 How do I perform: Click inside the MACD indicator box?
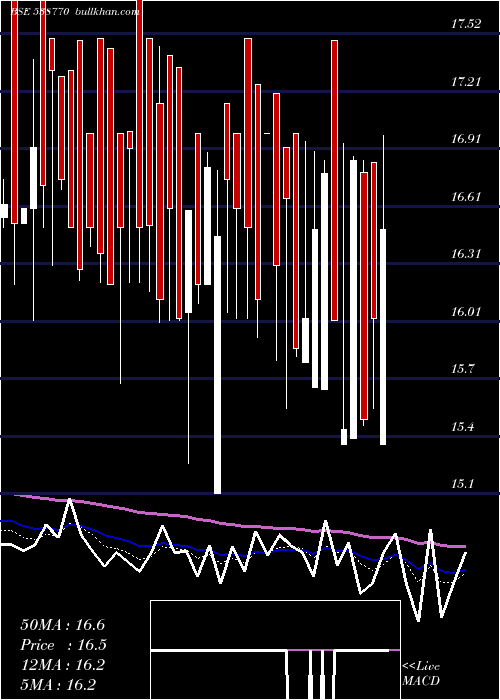point(275,650)
